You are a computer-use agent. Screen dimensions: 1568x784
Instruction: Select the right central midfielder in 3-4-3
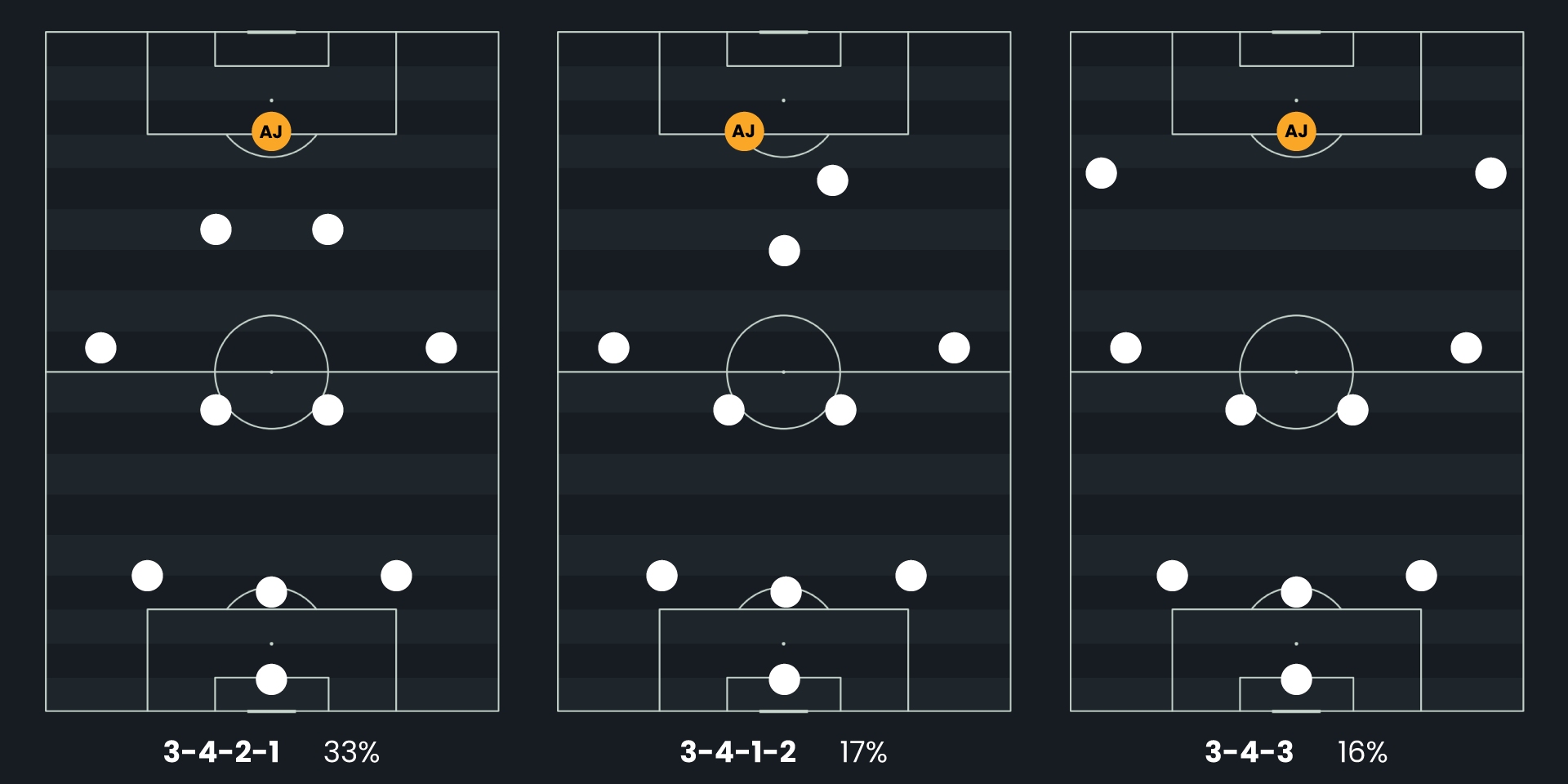[x=1352, y=410]
